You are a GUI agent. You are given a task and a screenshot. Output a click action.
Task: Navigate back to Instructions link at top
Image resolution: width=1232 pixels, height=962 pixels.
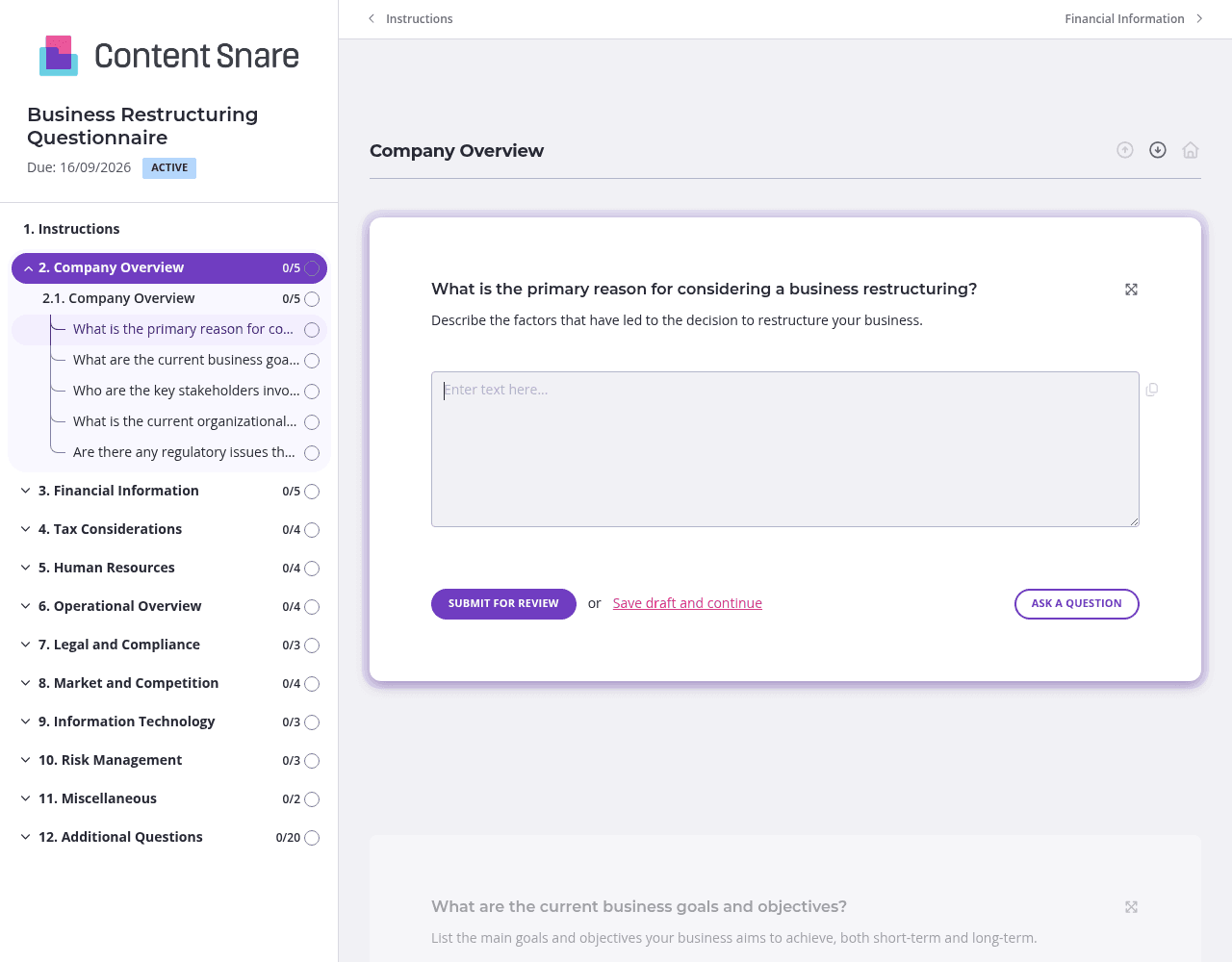pyautogui.click(x=419, y=18)
